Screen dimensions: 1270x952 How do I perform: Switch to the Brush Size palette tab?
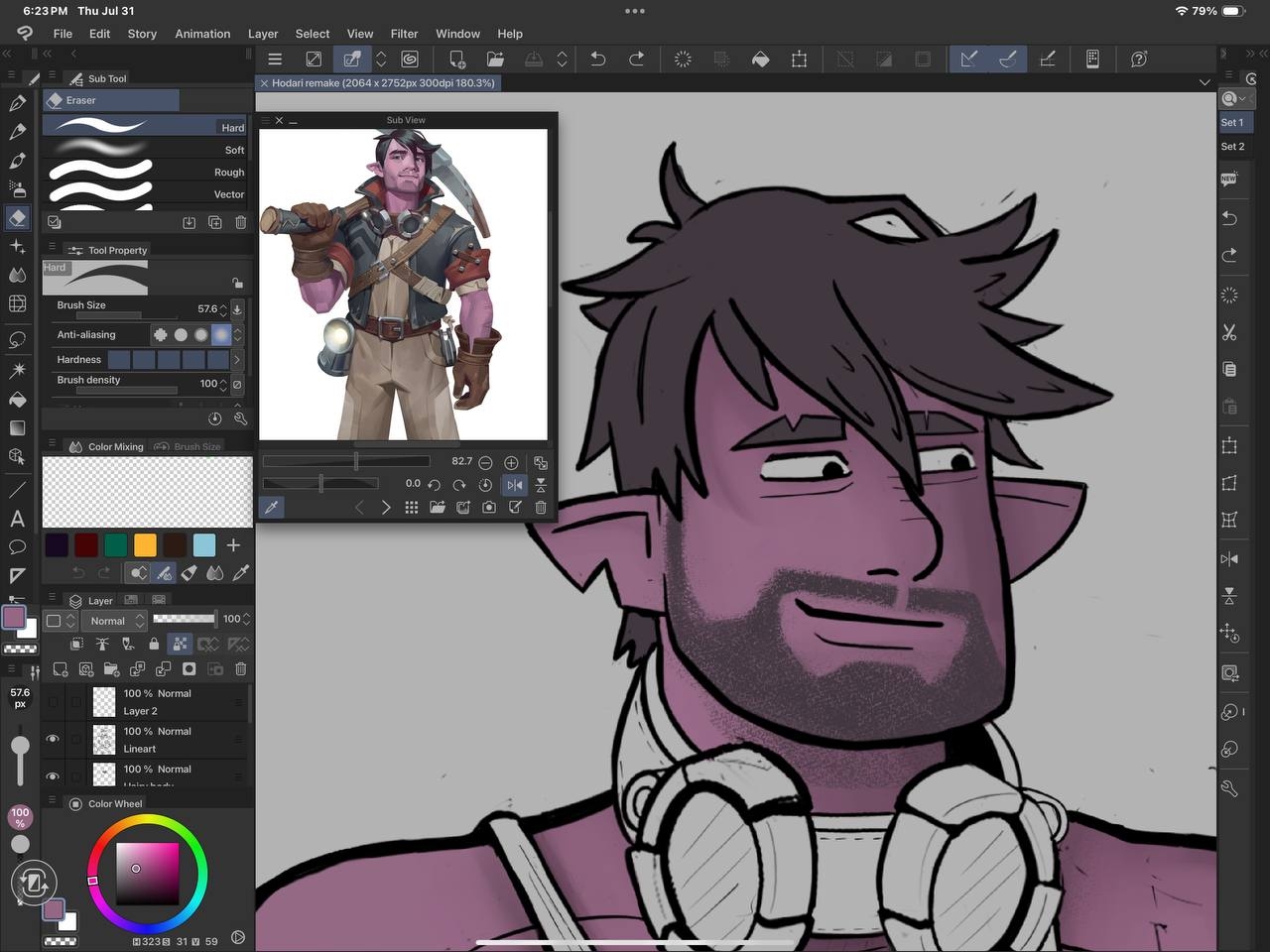[x=189, y=447]
